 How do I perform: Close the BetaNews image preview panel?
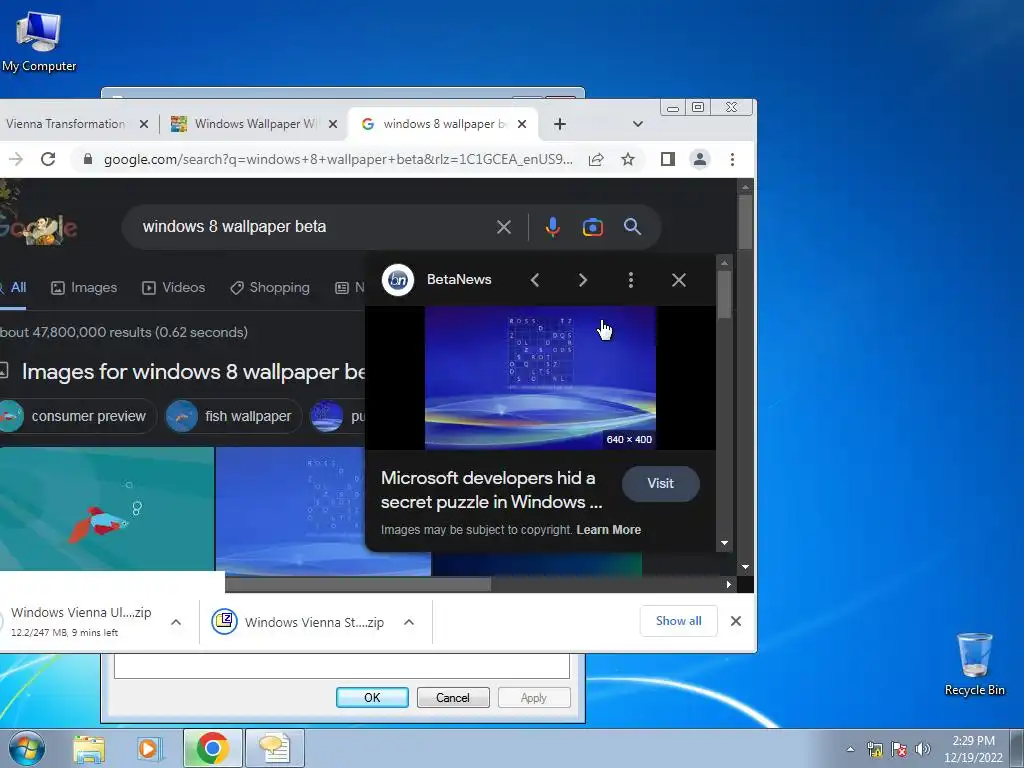(679, 280)
